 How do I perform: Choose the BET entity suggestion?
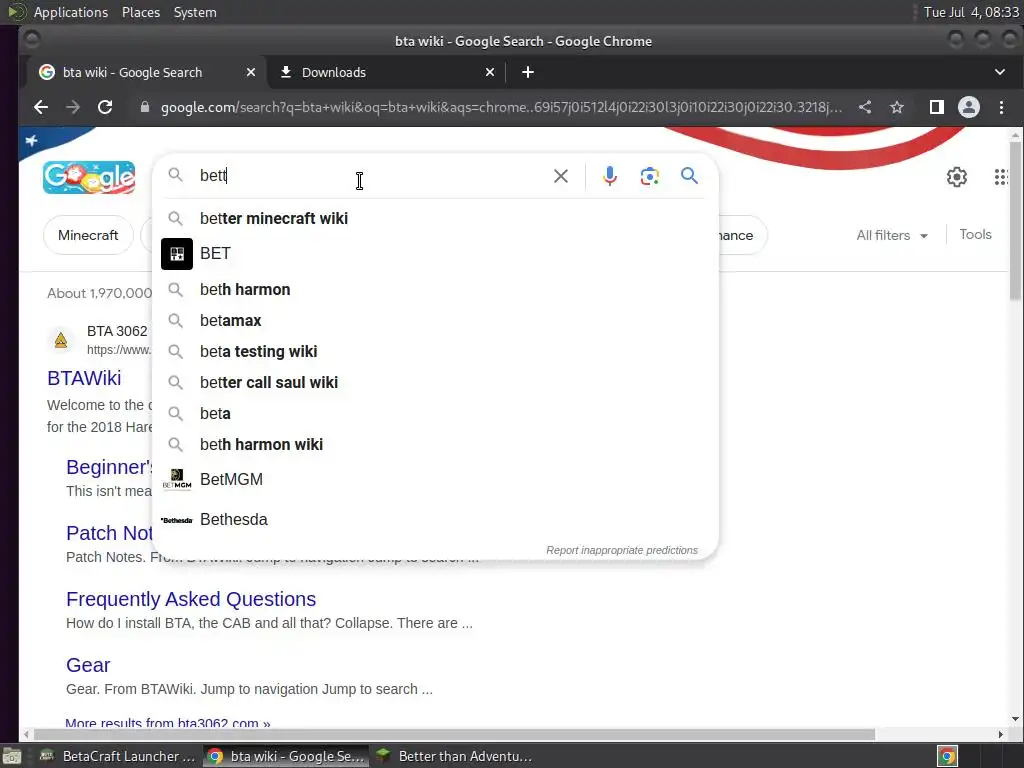(435, 253)
